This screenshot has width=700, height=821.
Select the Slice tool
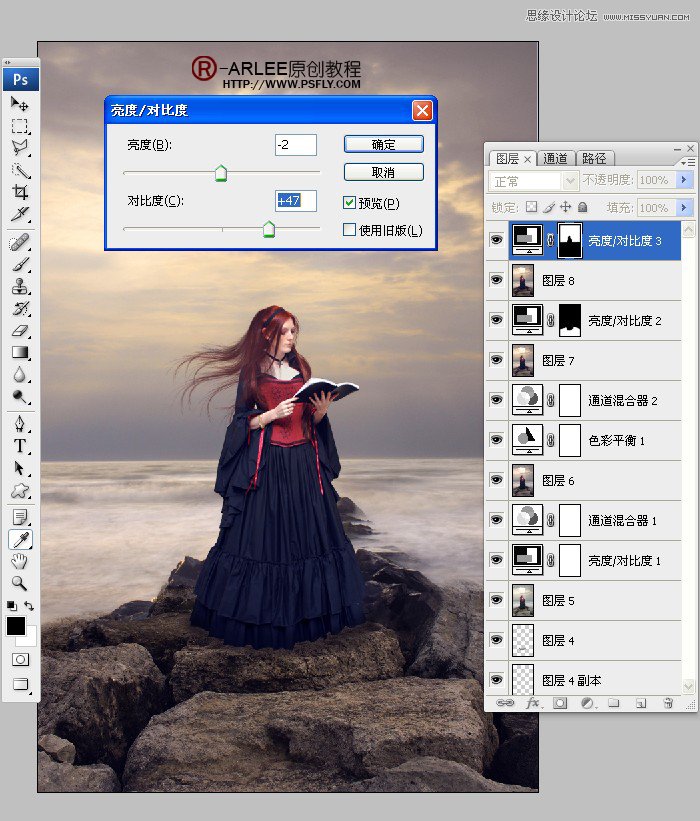click(x=20, y=214)
